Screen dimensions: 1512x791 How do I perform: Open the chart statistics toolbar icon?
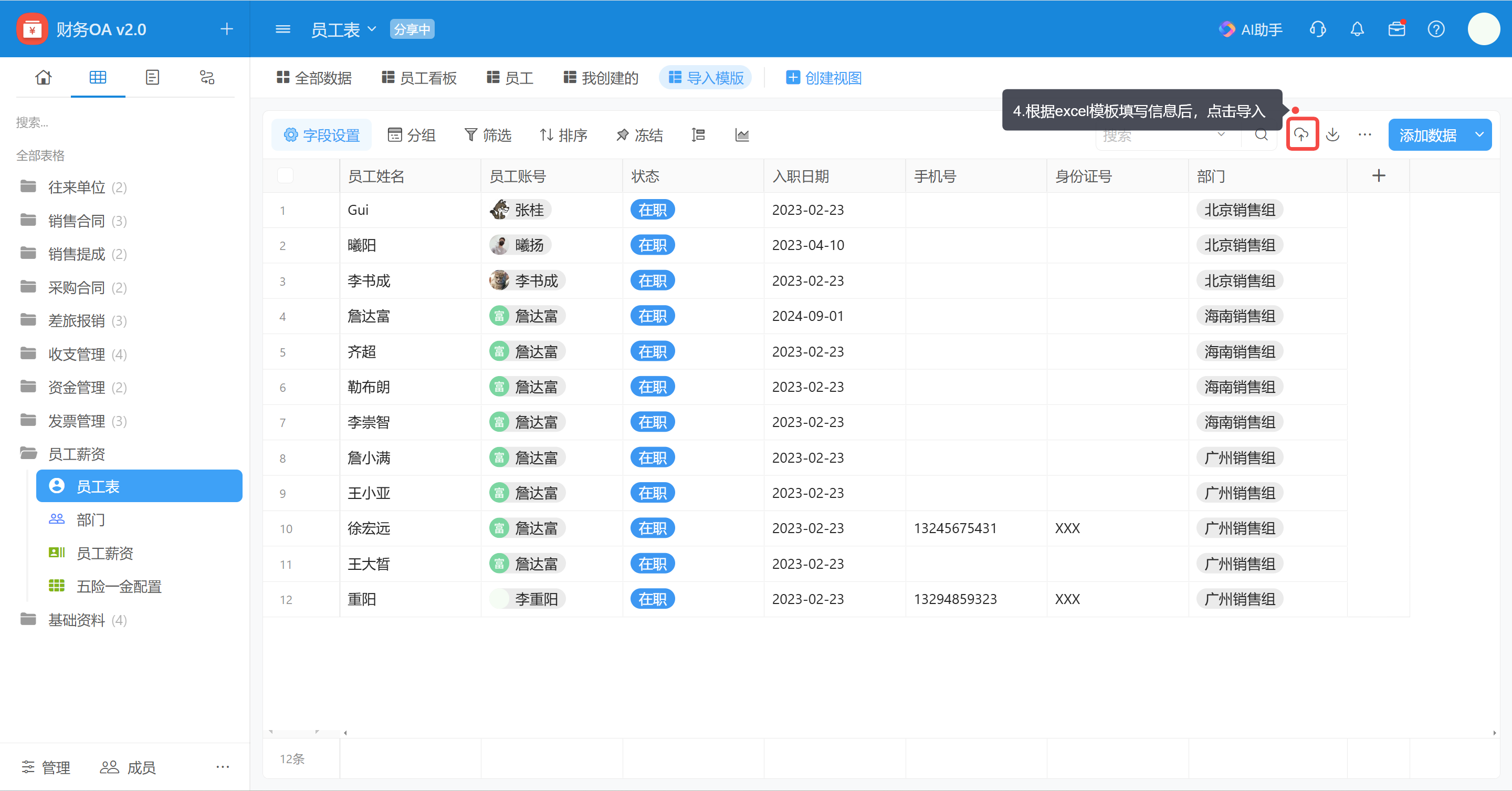[742, 135]
